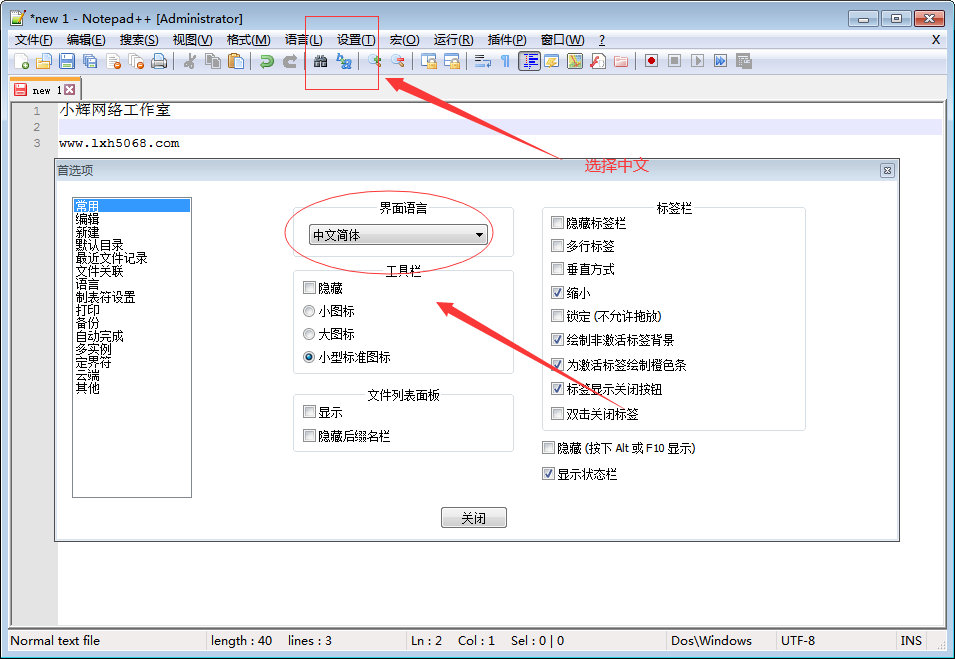The height and width of the screenshot is (659, 955).
Task: Toggle Word Wrap toolbar icon
Action: pyautogui.click(x=483, y=61)
